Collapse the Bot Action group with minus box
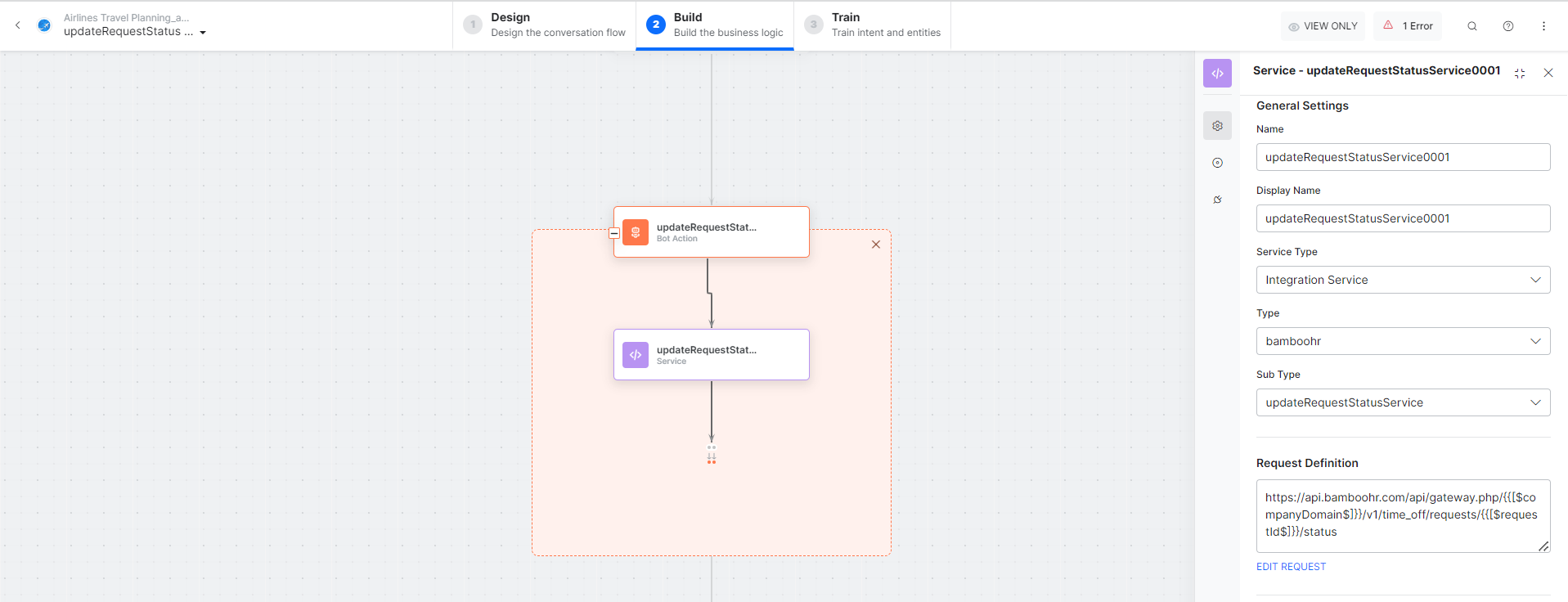The image size is (1568, 602). (x=614, y=233)
